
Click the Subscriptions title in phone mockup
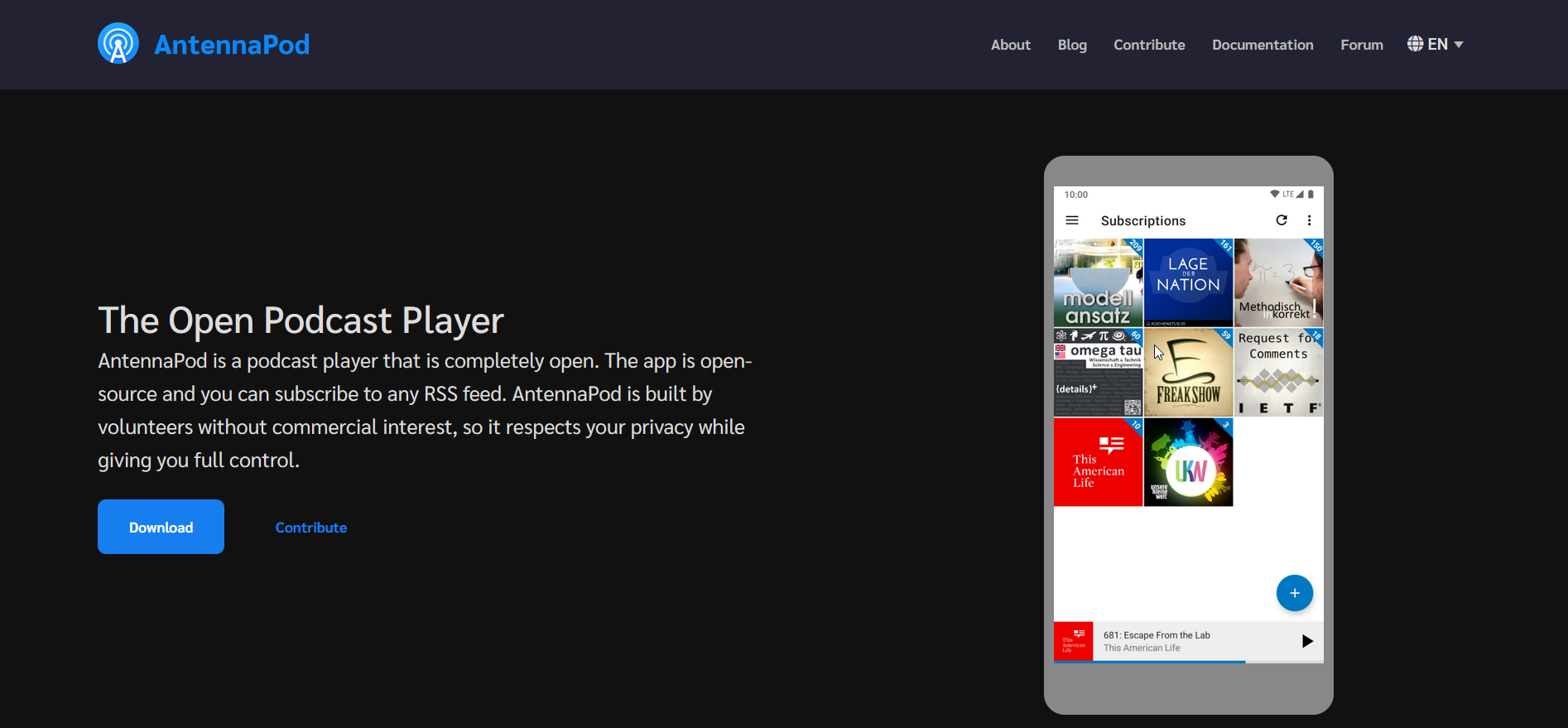coord(1143,221)
